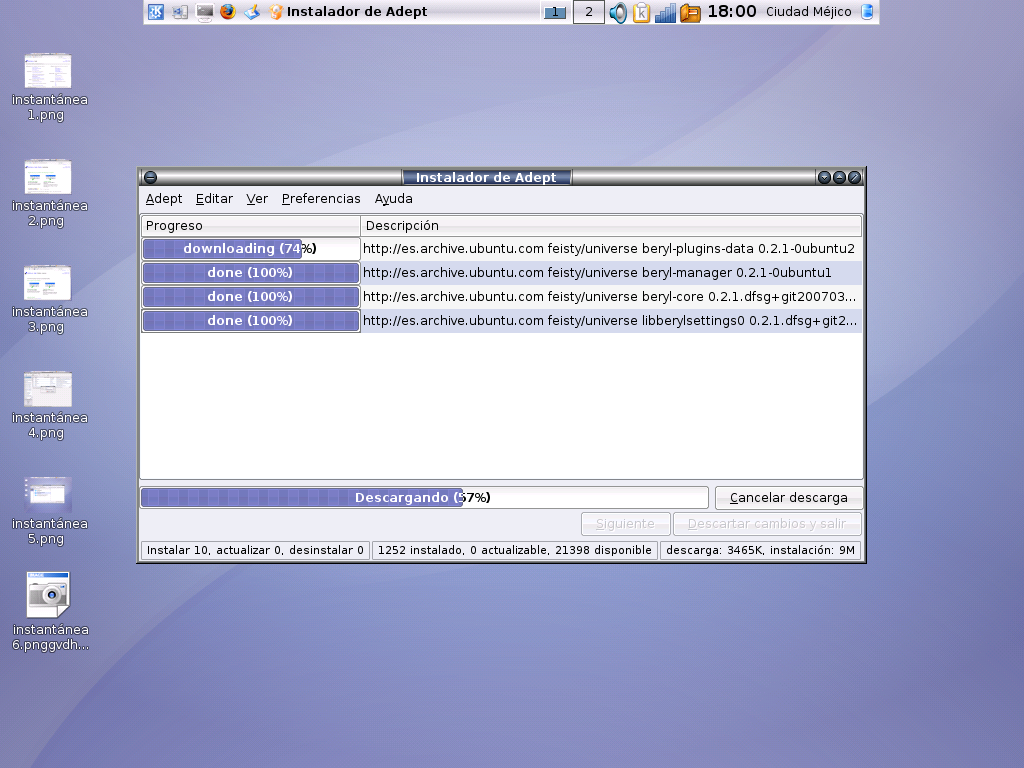This screenshot has width=1024, height=768.
Task: Launch Firefox from the panel
Action: click(x=228, y=12)
